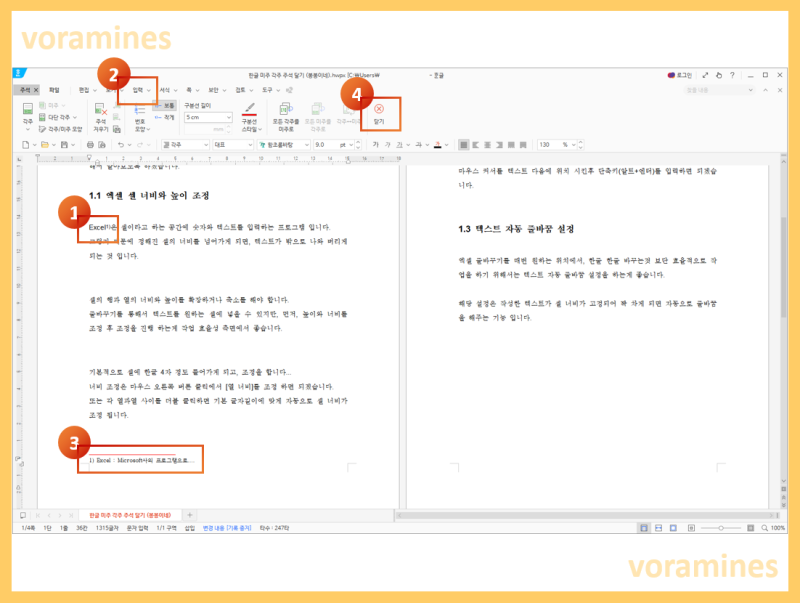Adjust the zoom slider in status bar
The height and width of the screenshot is (603, 800).
click(x=721, y=528)
